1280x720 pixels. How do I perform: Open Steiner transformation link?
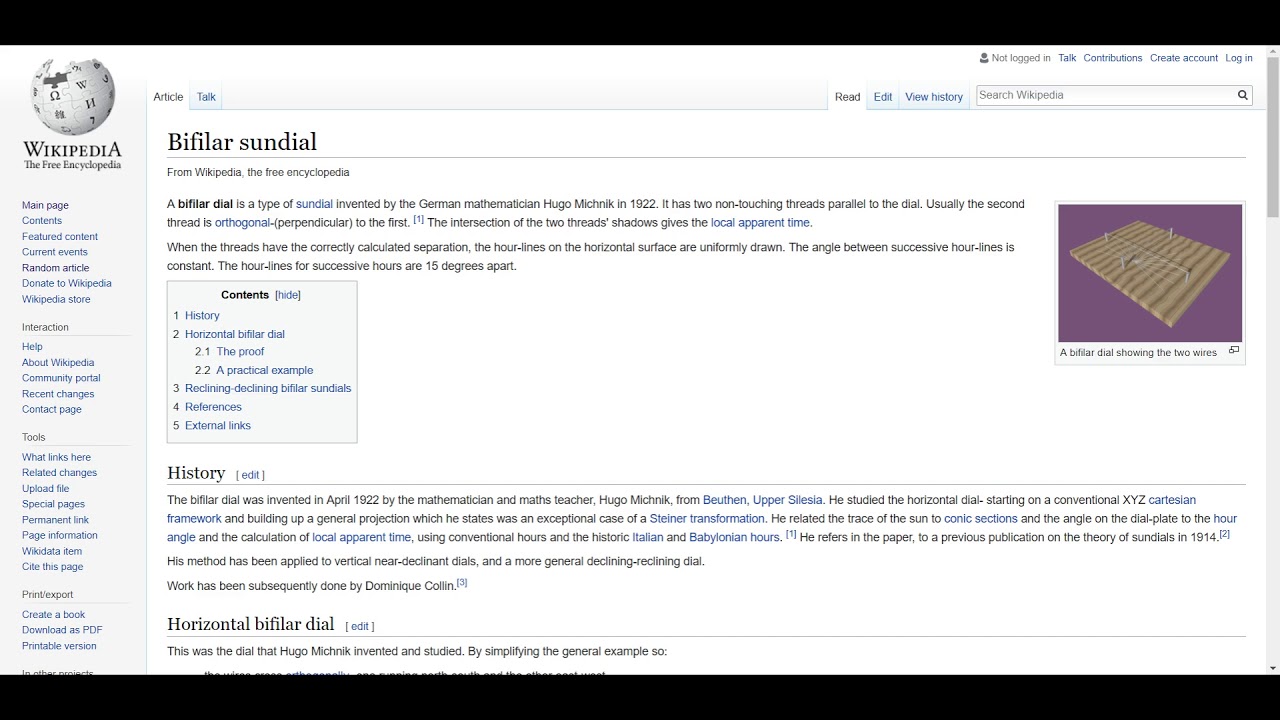pyautogui.click(x=707, y=519)
